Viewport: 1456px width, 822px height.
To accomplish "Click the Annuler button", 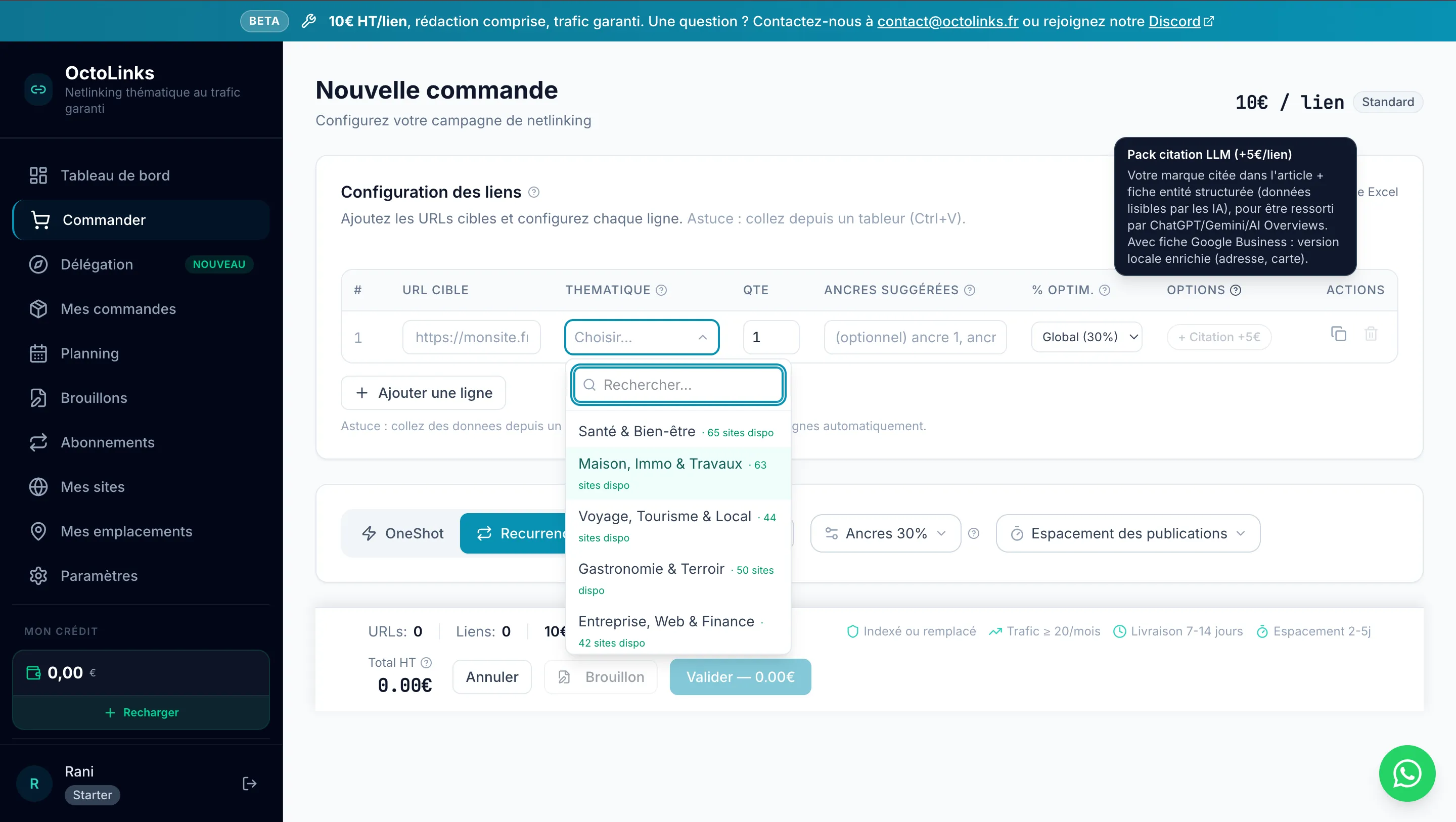I will point(492,677).
